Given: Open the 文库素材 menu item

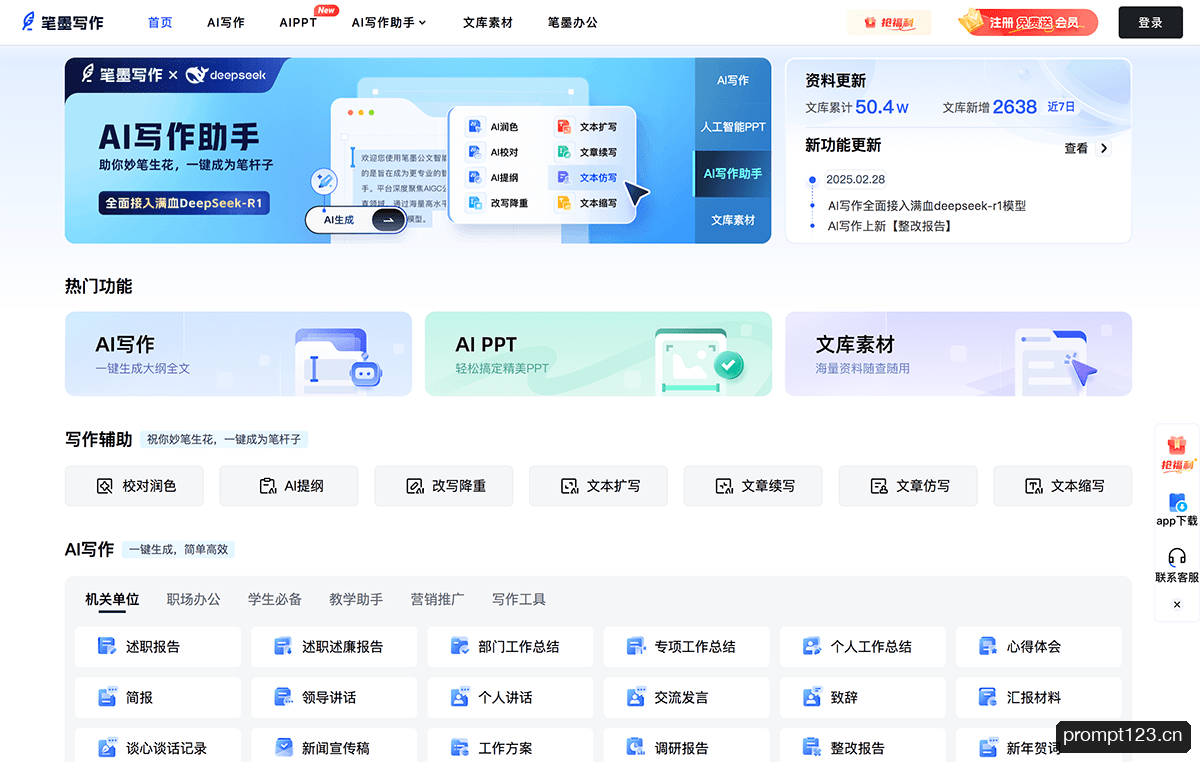Looking at the screenshot, I should [488, 22].
